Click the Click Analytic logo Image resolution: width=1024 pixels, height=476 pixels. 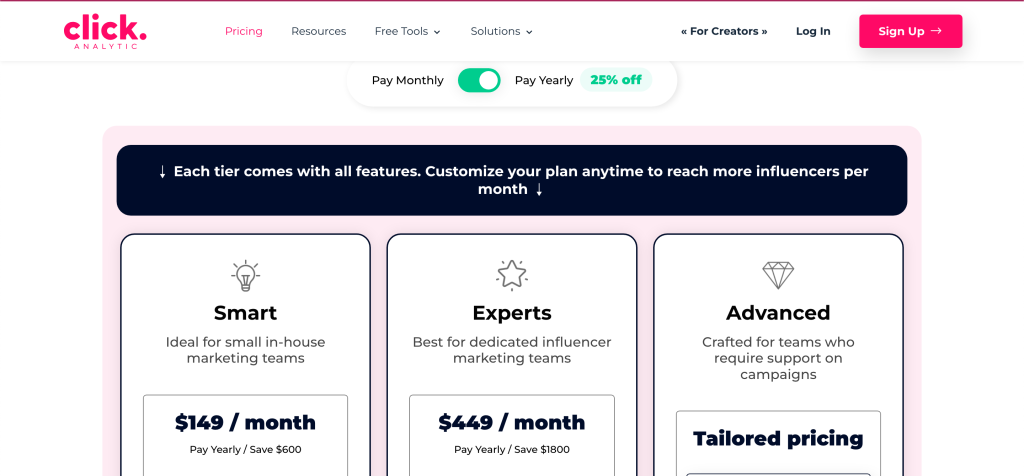tap(105, 31)
